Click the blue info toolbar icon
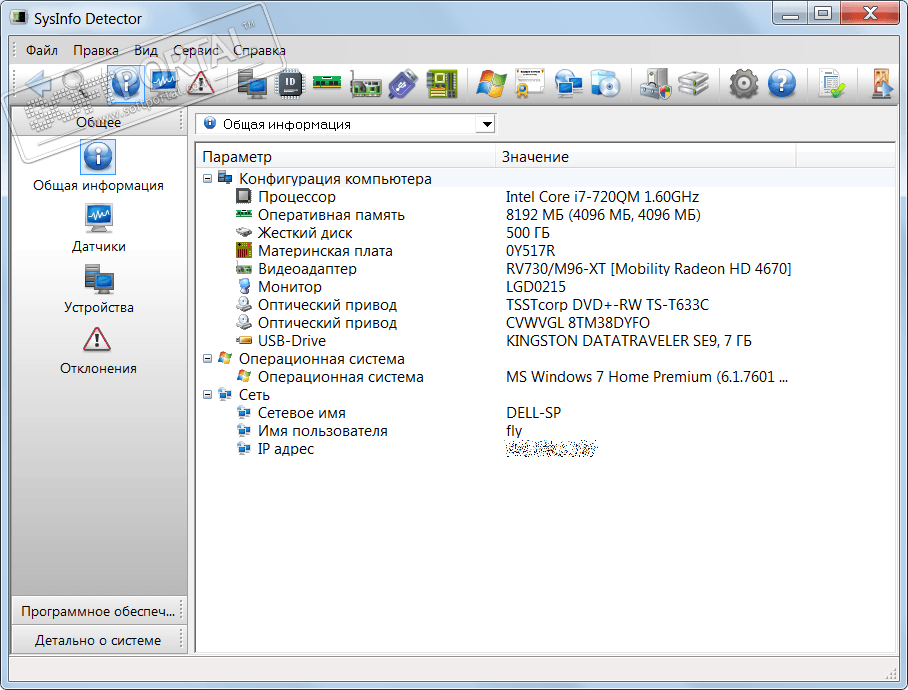This screenshot has height=690, width=908. (126, 84)
